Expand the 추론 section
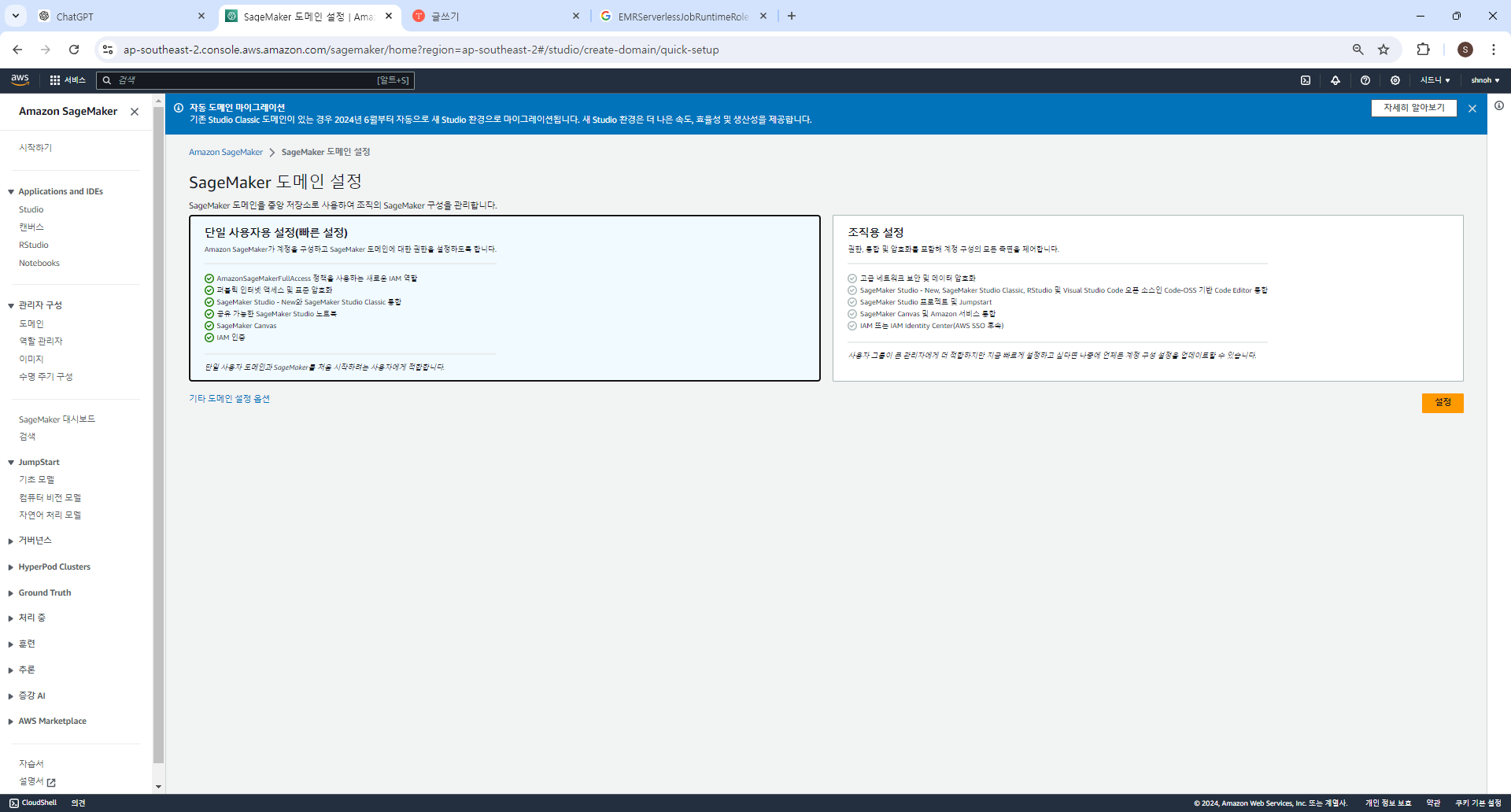 tap(11, 670)
